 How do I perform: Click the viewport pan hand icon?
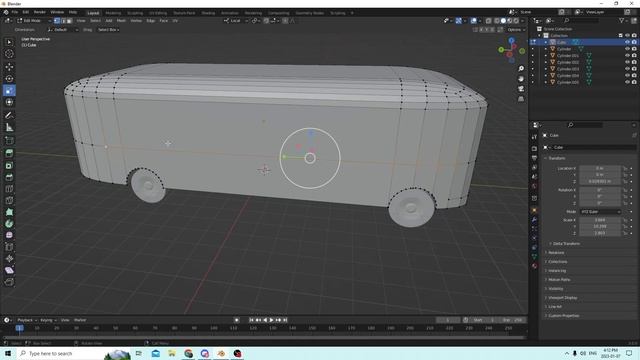tap(521, 79)
